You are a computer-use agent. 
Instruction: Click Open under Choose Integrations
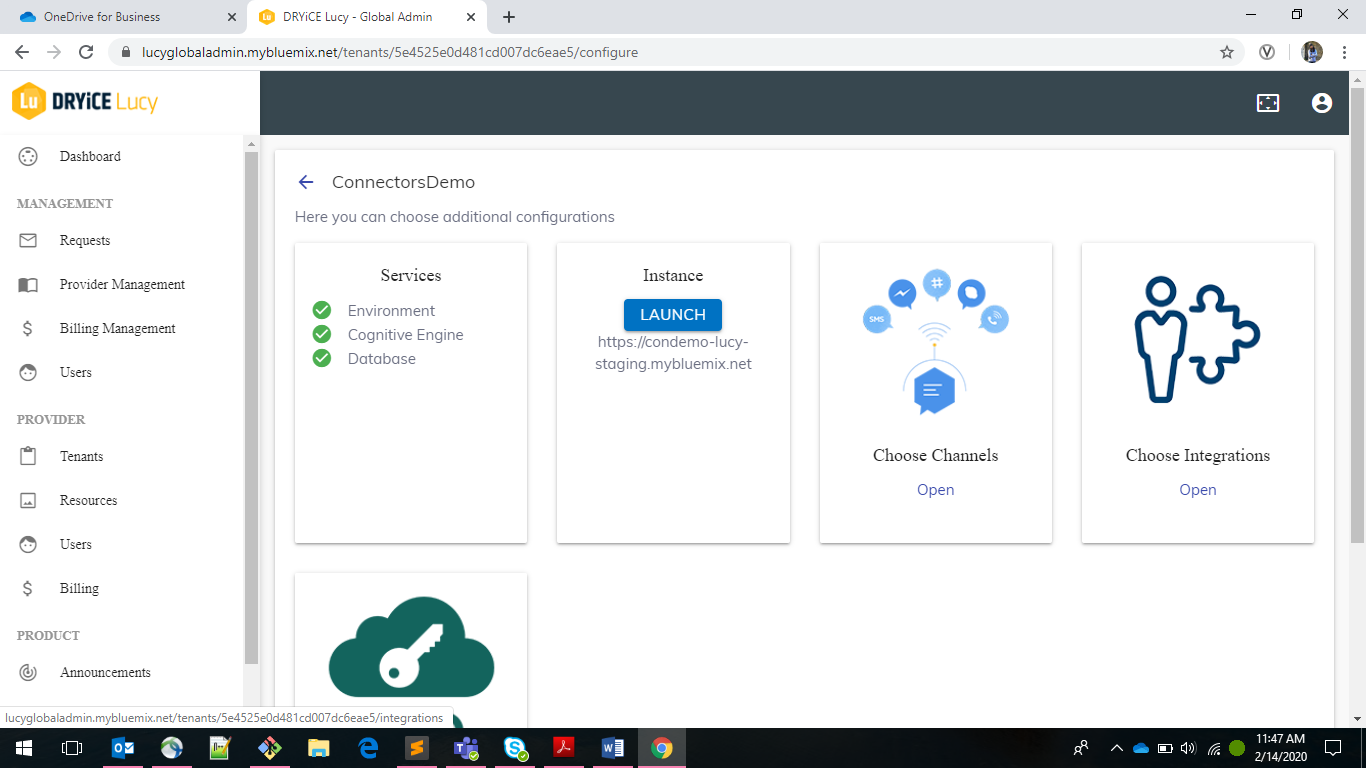click(x=1198, y=490)
